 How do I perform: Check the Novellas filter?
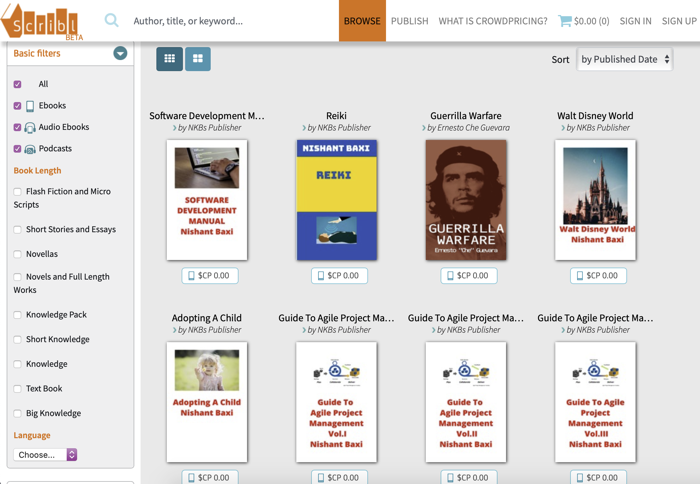[x=17, y=255]
